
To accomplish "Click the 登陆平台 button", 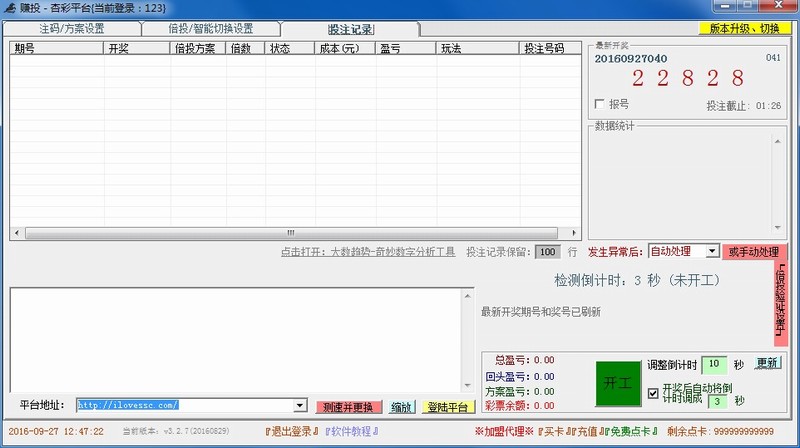I will 447,407.
